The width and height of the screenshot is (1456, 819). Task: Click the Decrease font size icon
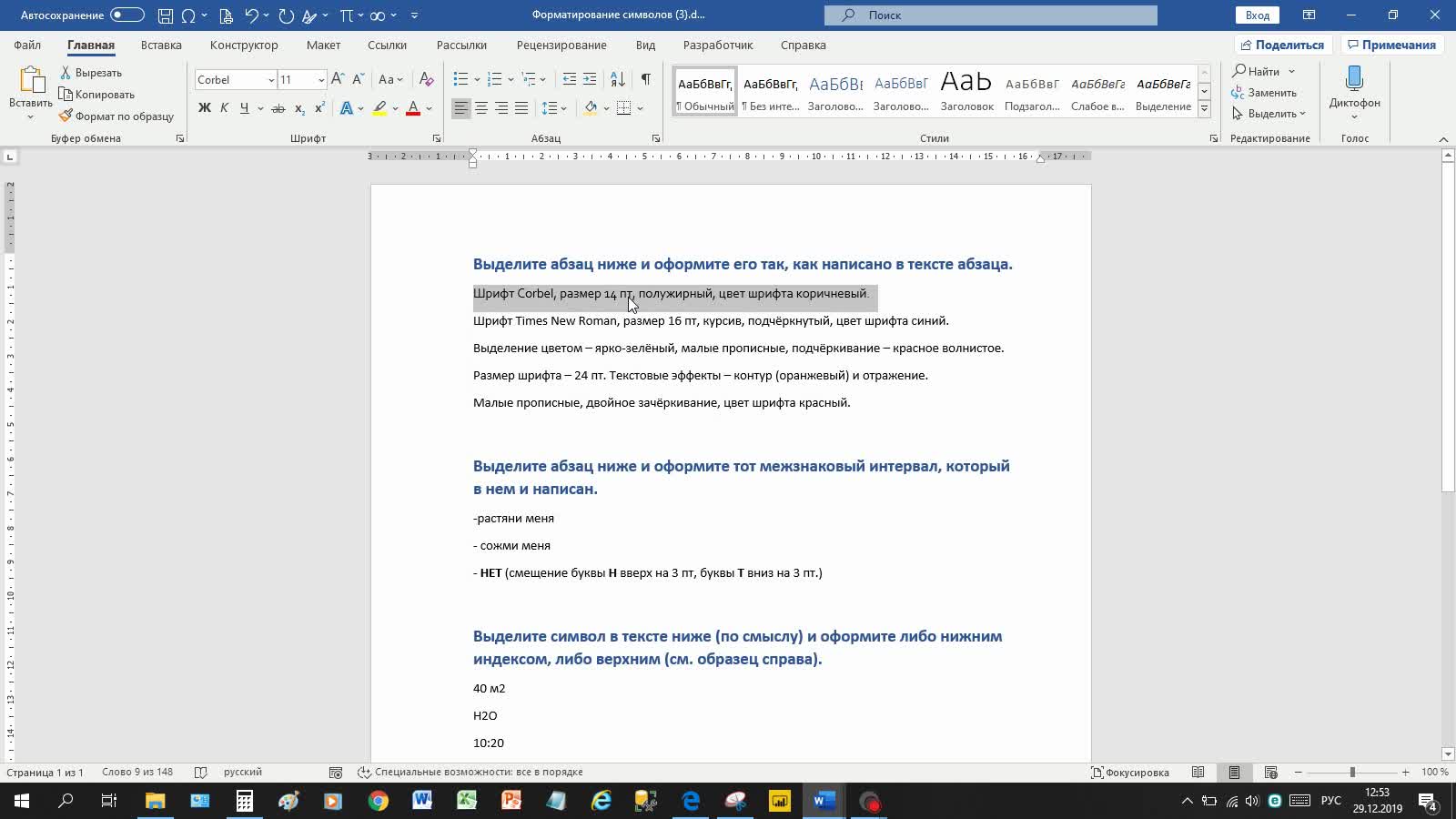358,79
